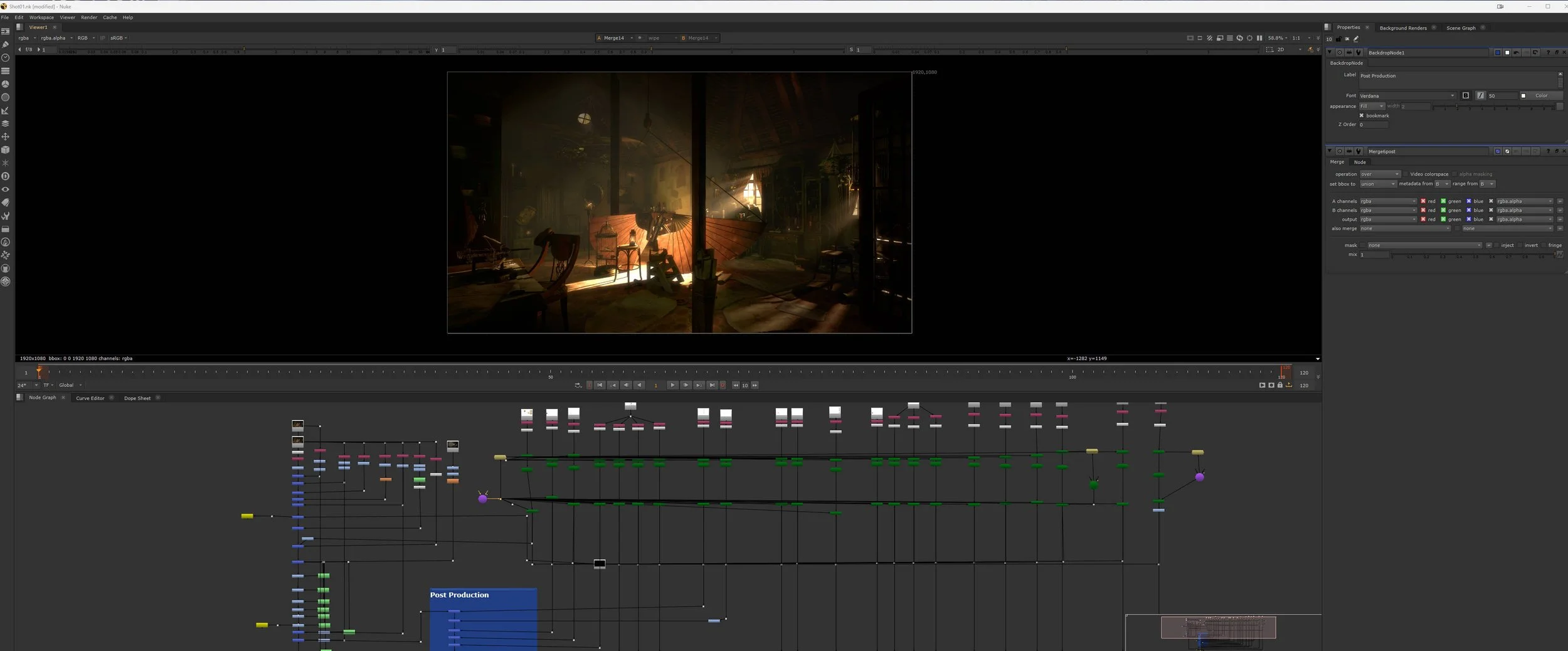This screenshot has width=1568, height=651.
Task: Open the set bbox to dropdown
Action: pos(1378,184)
